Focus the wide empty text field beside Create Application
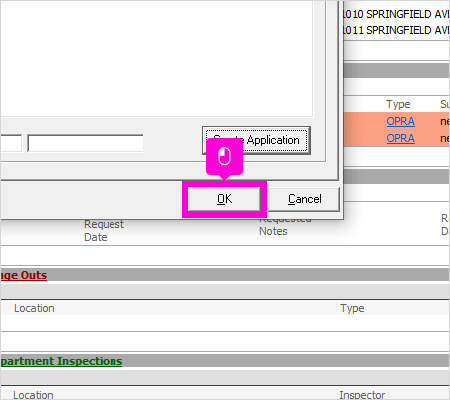 coord(85,143)
